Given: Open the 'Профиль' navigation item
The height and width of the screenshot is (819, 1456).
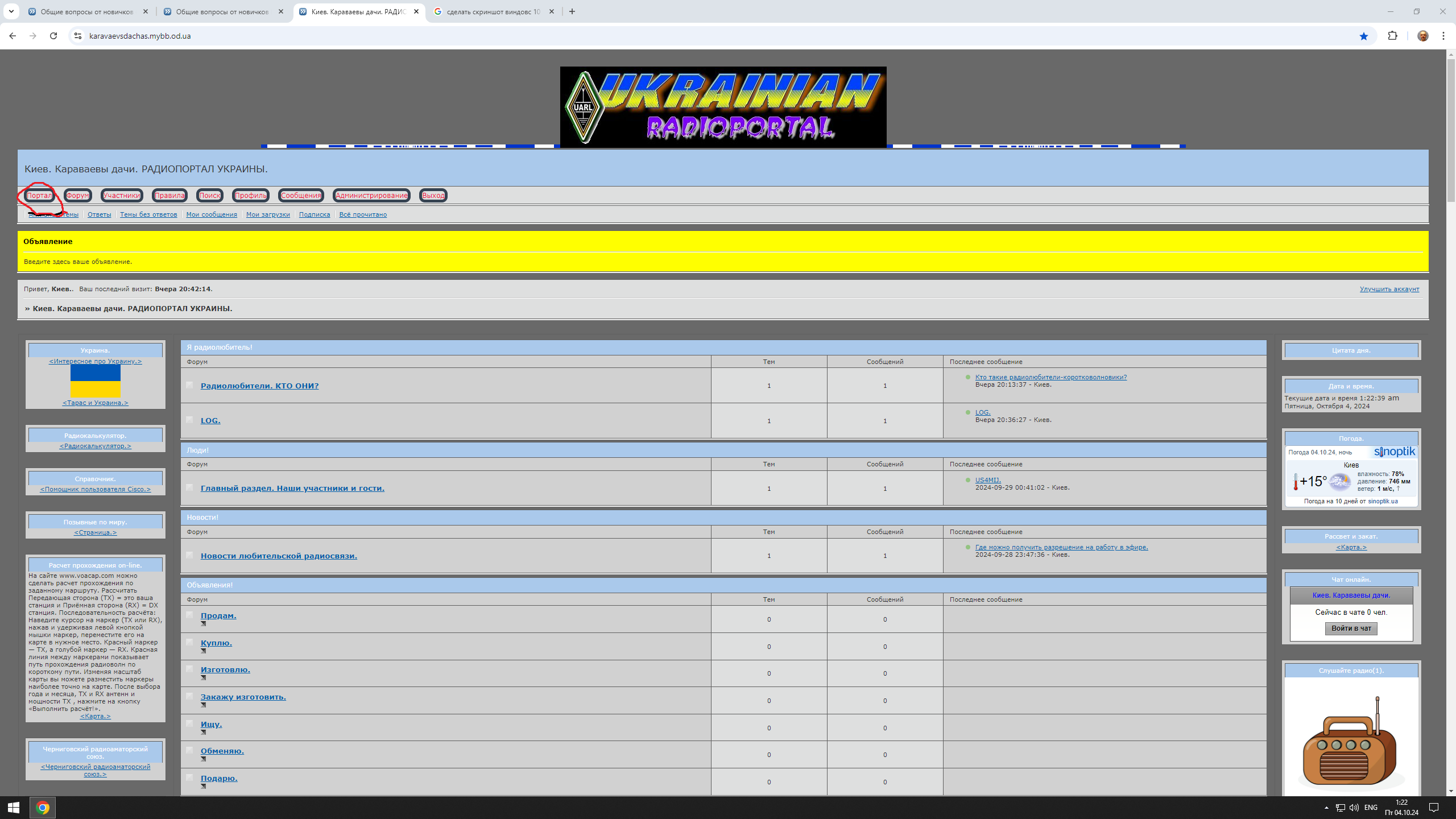Looking at the screenshot, I should point(251,196).
